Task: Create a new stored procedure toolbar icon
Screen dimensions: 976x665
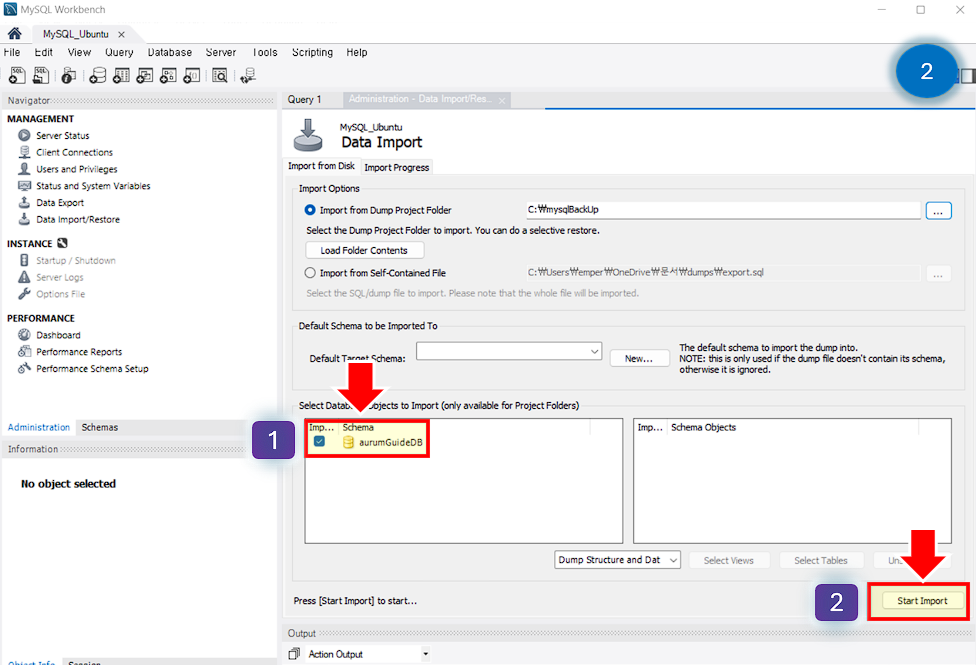Action: click(x=168, y=75)
